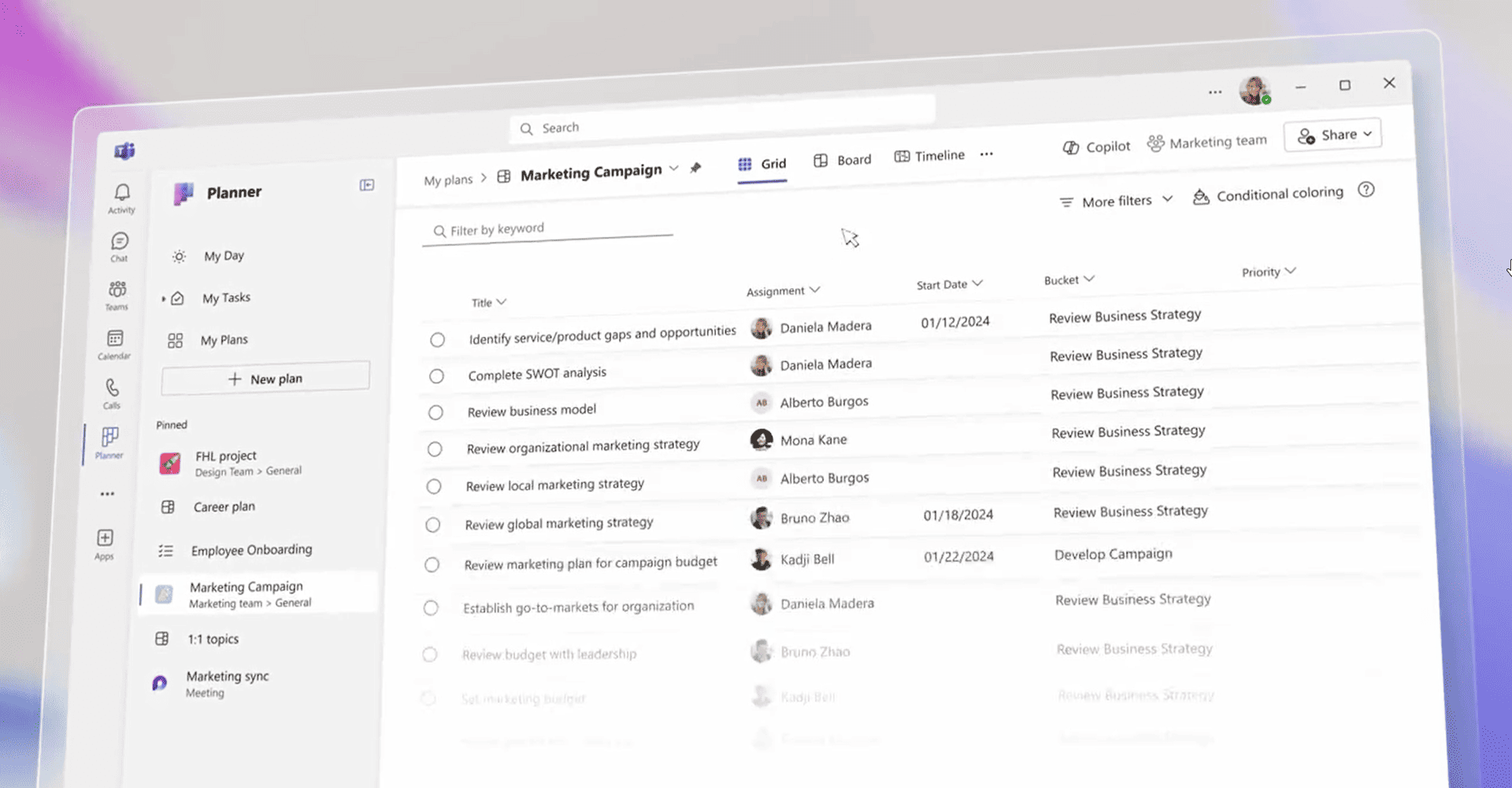Open the view overflow ellipsis after Timeline
The image size is (1512, 788).
coord(987,154)
